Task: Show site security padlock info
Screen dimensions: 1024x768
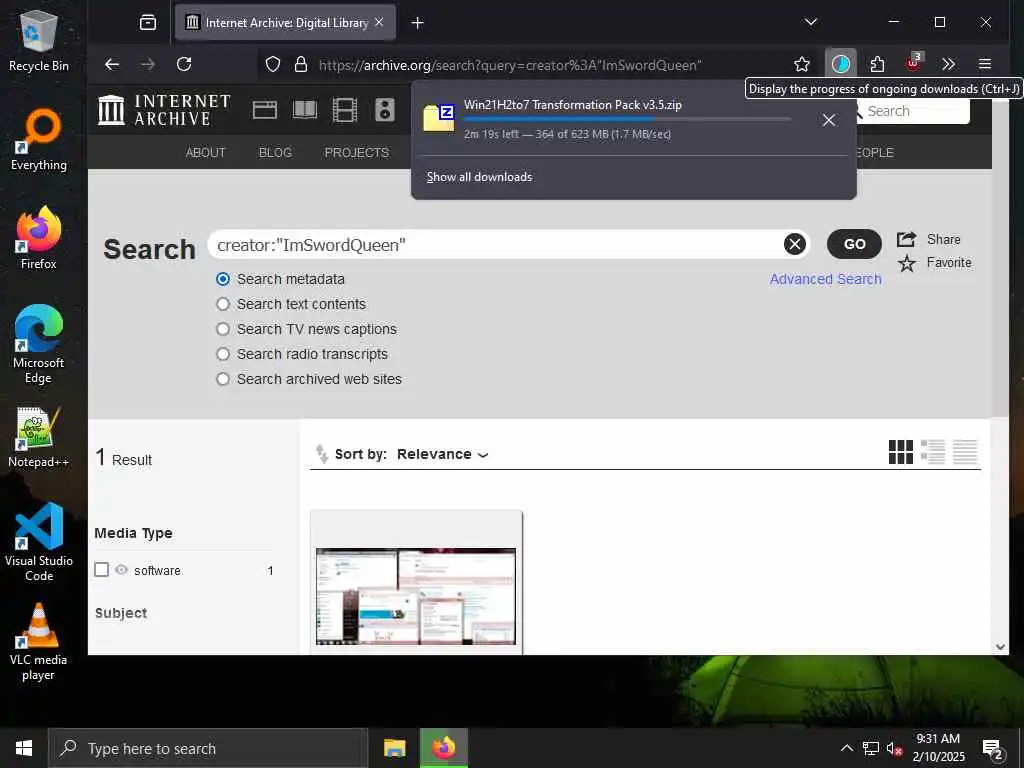Action: tap(300, 65)
